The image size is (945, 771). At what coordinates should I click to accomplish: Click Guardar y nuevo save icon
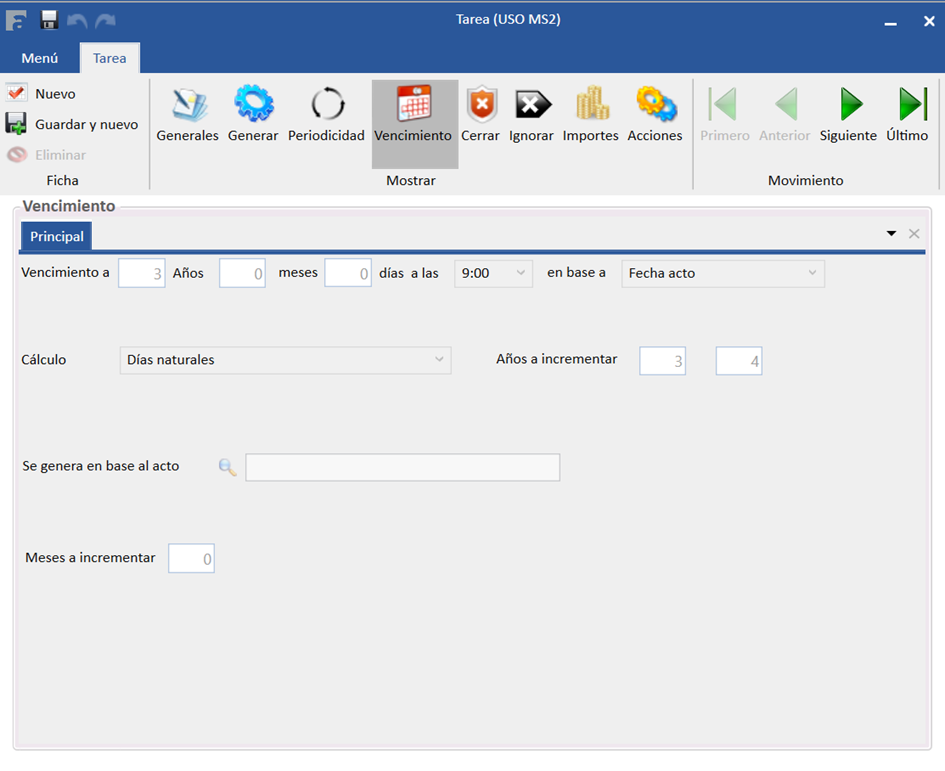pos(16,124)
